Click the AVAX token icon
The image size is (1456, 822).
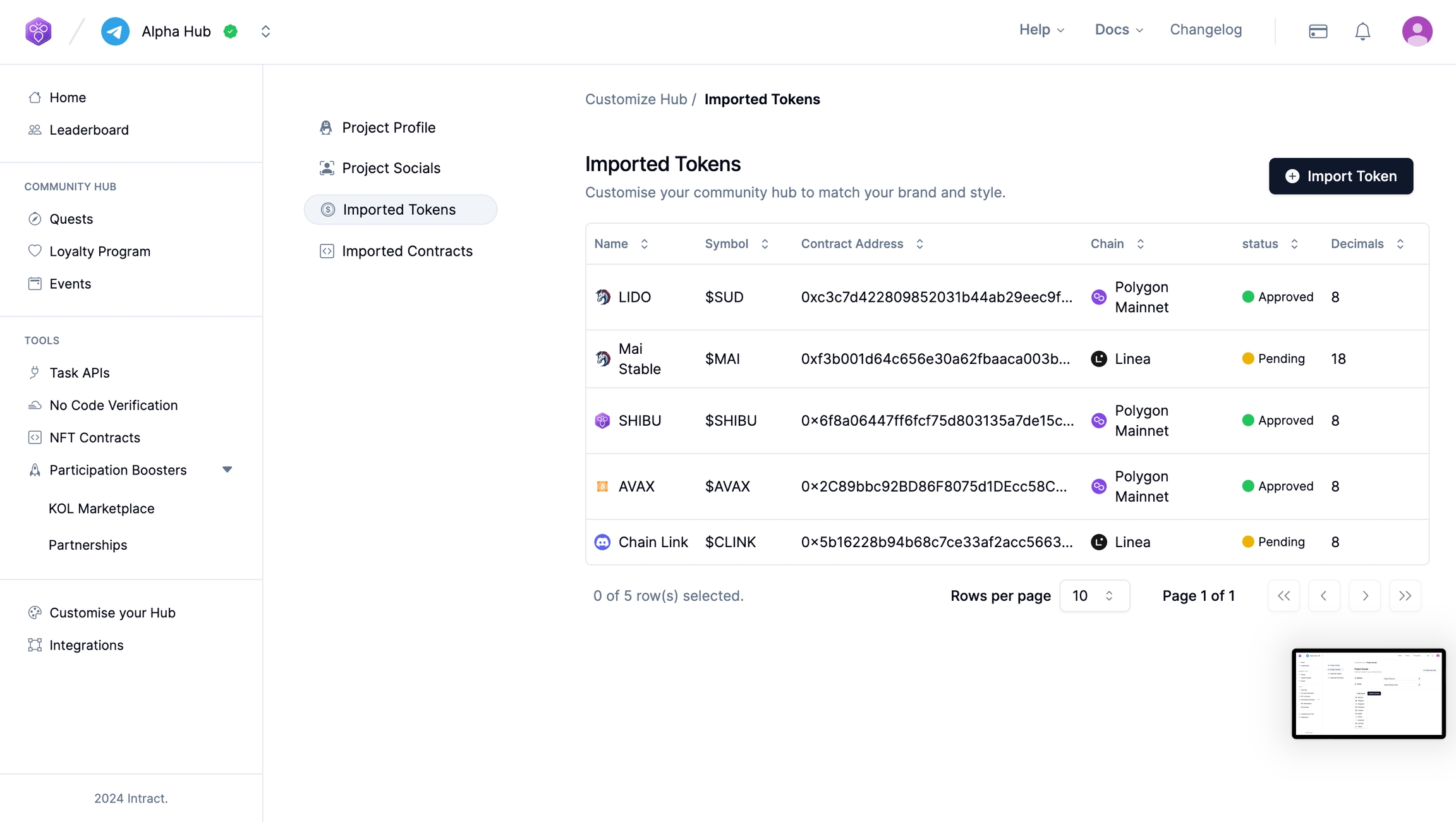coord(602,487)
